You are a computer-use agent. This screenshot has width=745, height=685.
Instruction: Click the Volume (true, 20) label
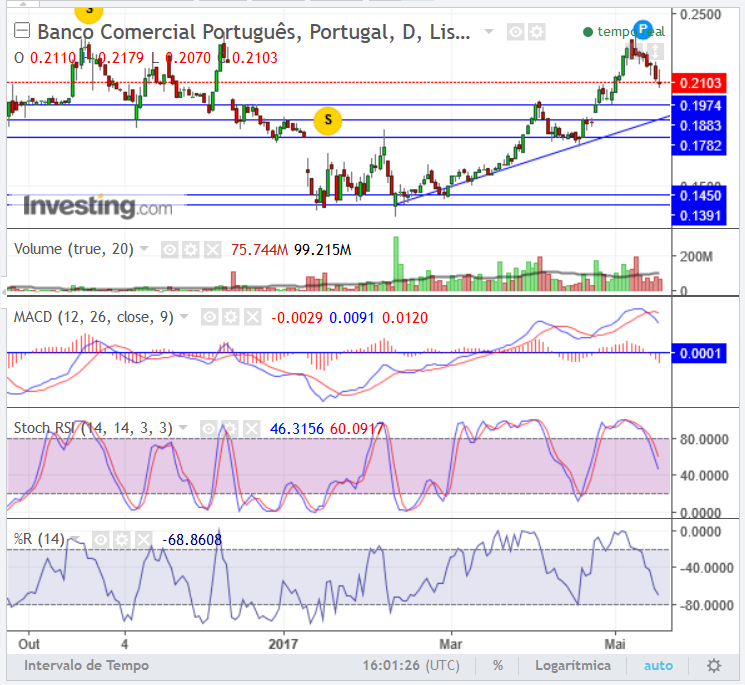coord(74,249)
